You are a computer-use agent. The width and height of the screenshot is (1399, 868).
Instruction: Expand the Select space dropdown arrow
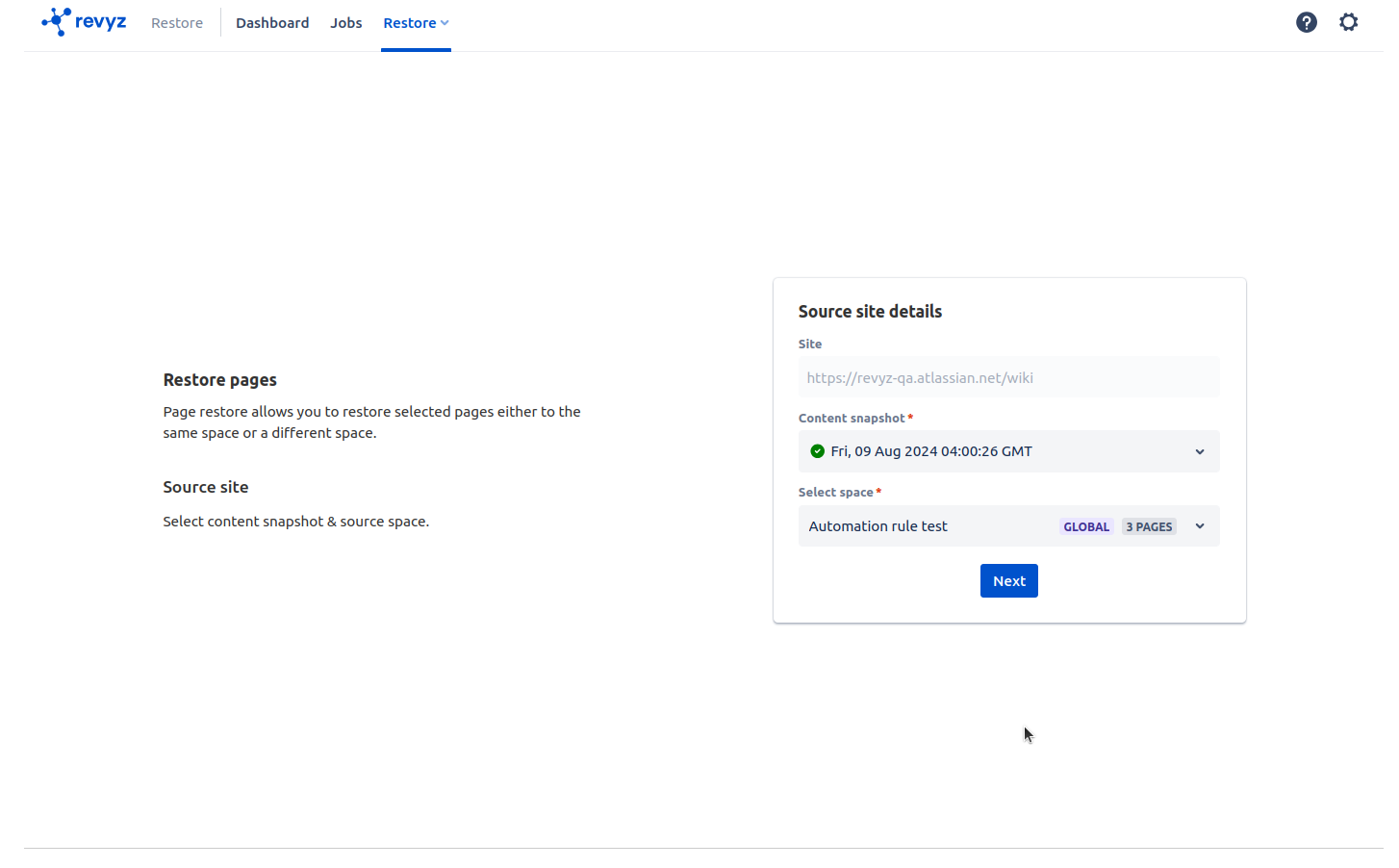pyautogui.click(x=1199, y=526)
